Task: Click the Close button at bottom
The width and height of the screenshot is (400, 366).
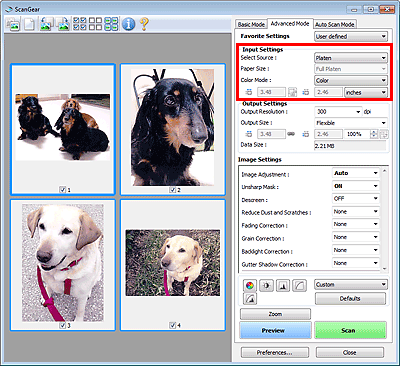Action: click(350, 353)
